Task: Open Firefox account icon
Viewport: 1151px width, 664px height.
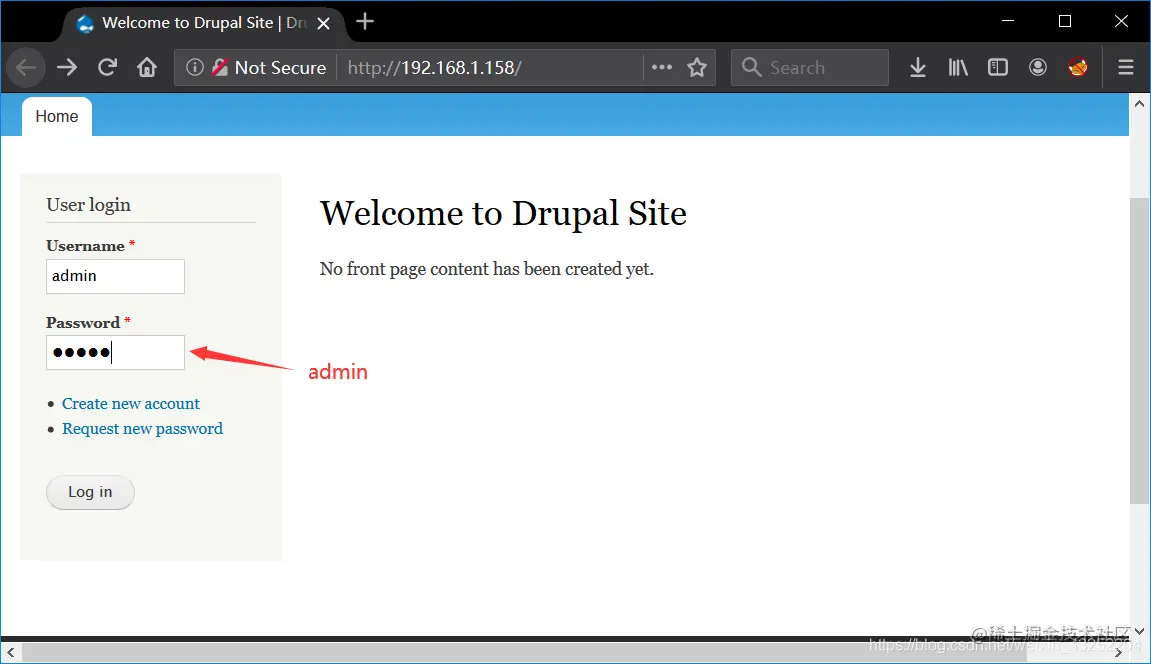Action: click(x=1037, y=68)
